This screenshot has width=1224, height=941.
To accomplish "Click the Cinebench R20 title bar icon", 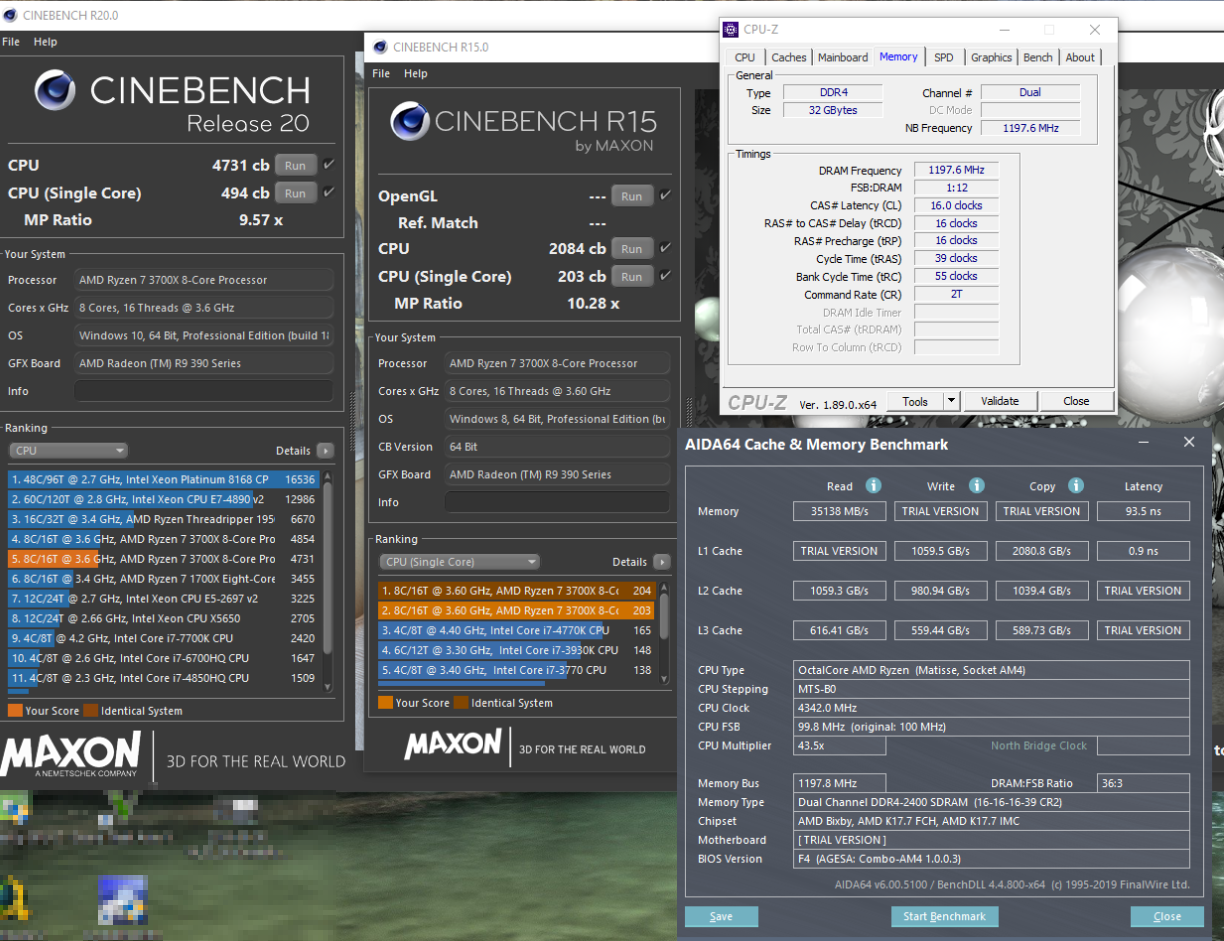I will tap(10, 16).
